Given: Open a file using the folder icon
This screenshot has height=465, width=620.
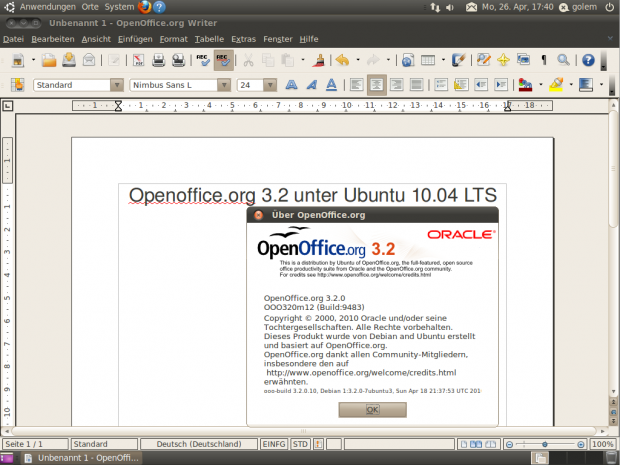Looking at the screenshot, I should click(49, 60).
